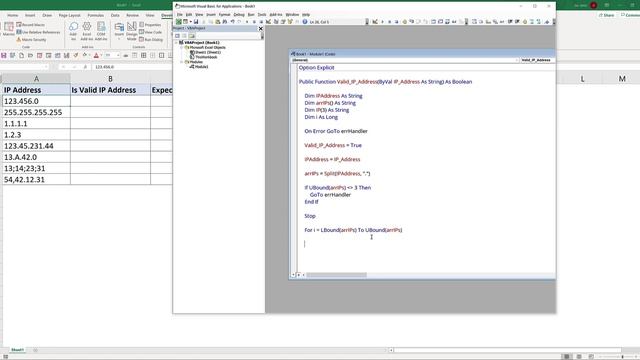Click Record Macro in the Excel ribbon

coord(31,25)
